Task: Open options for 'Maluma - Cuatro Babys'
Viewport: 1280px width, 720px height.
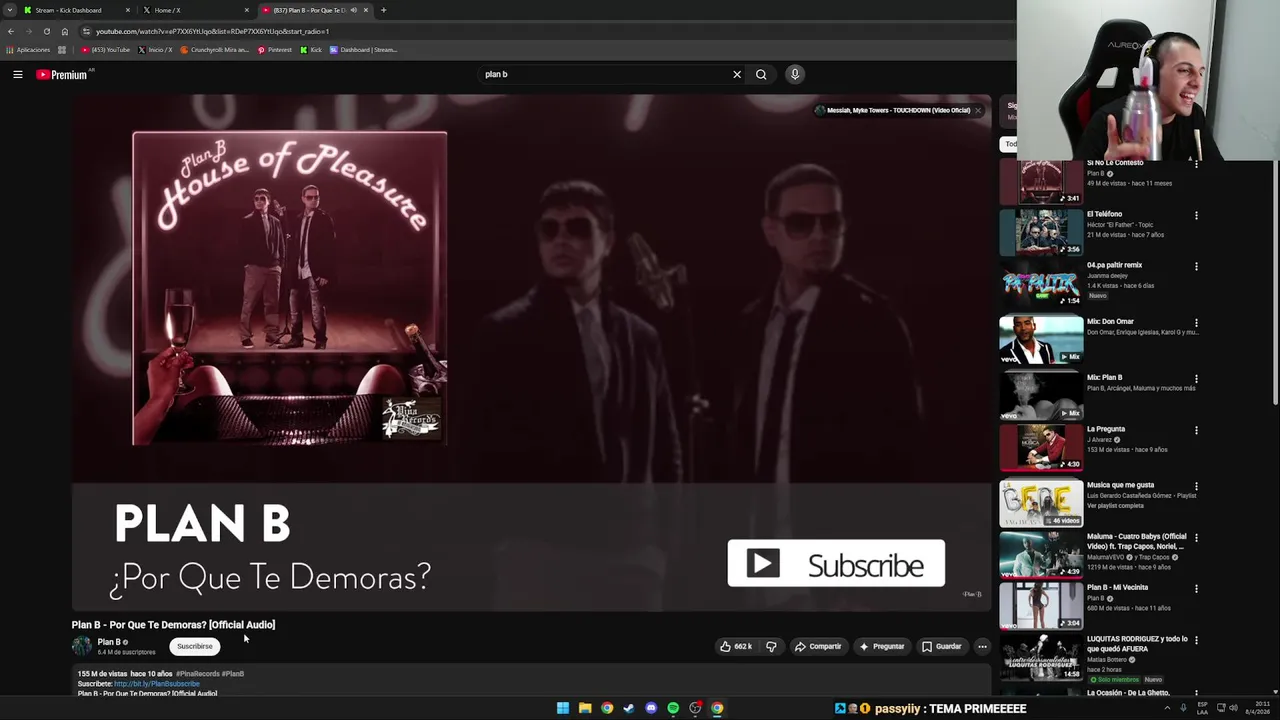Action: pyautogui.click(x=1196, y=538)
